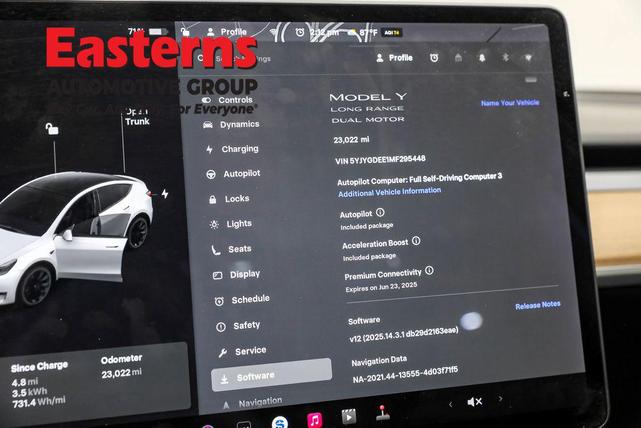This screenshot has width=641, height=428.
Task: Tap the alarm icon in top status bar
Action: point(300,32)
